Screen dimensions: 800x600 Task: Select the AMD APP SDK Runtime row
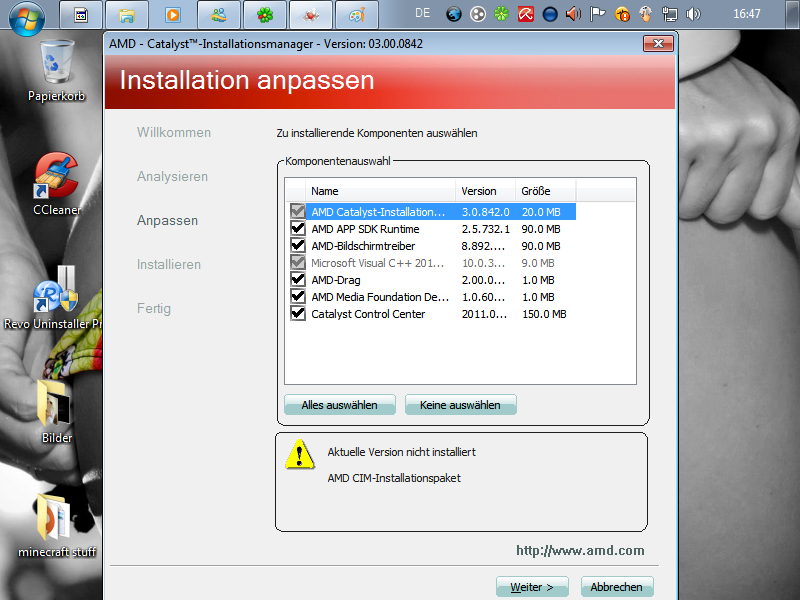coord(433,229)
